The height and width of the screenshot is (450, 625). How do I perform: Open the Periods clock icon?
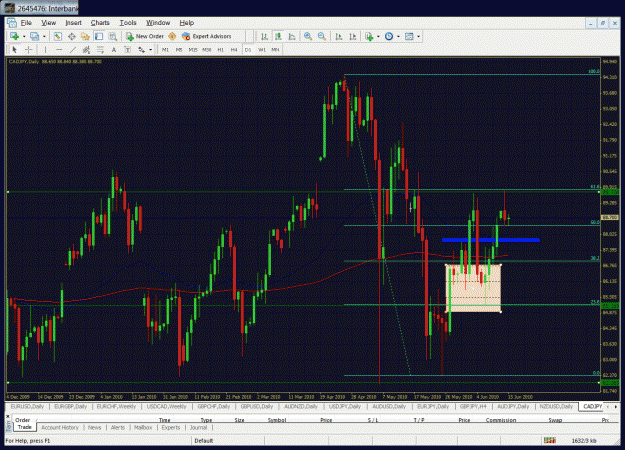[x=389, y=36]
